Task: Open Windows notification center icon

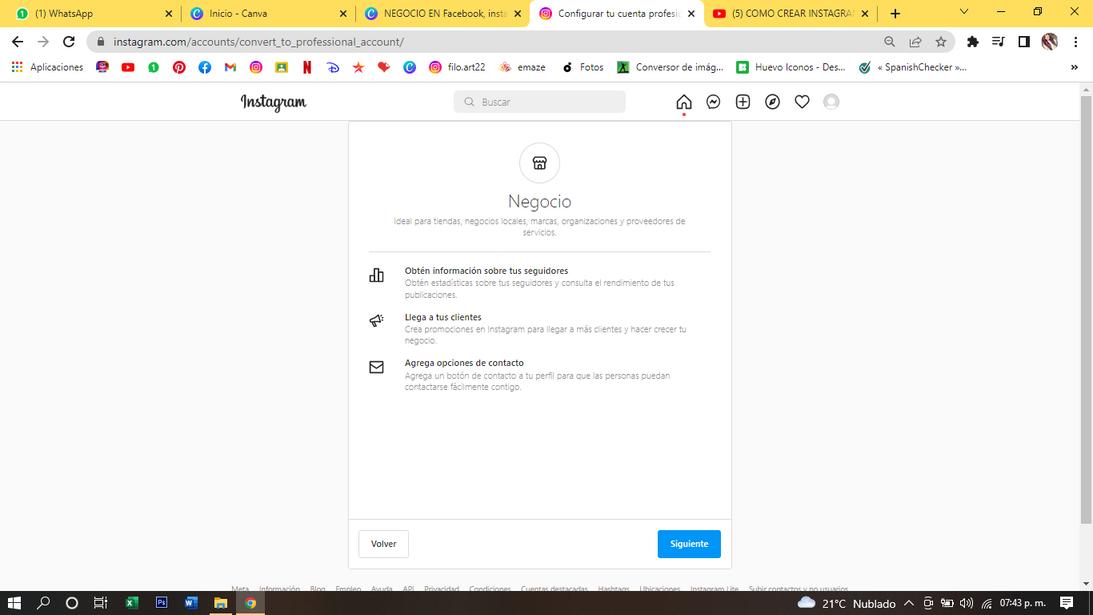Action: tap(1067, 603)
